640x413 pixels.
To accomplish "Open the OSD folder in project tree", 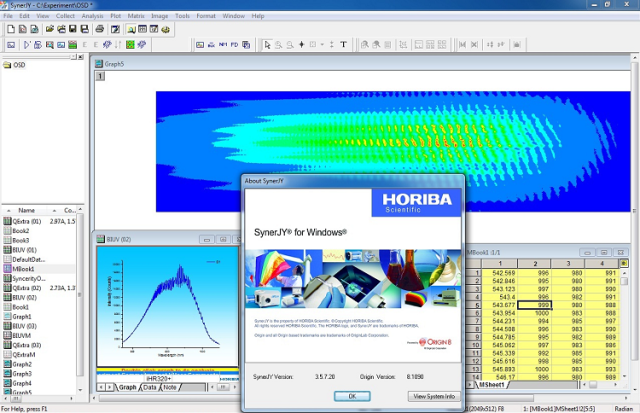I will coord(19,65).
